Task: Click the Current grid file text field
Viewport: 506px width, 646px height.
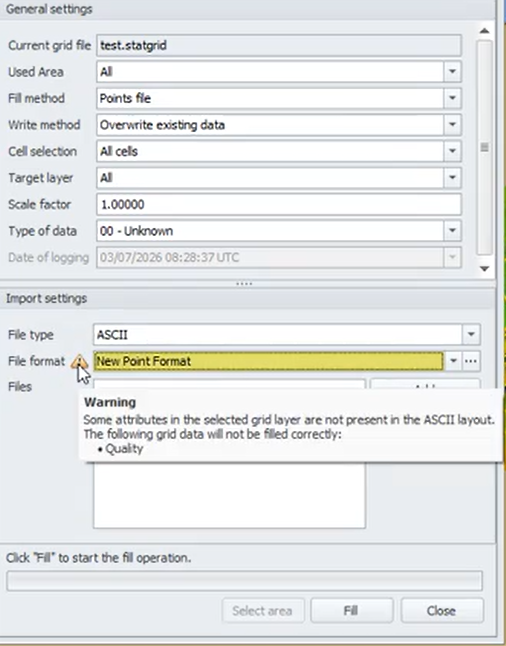Action: 279,45
